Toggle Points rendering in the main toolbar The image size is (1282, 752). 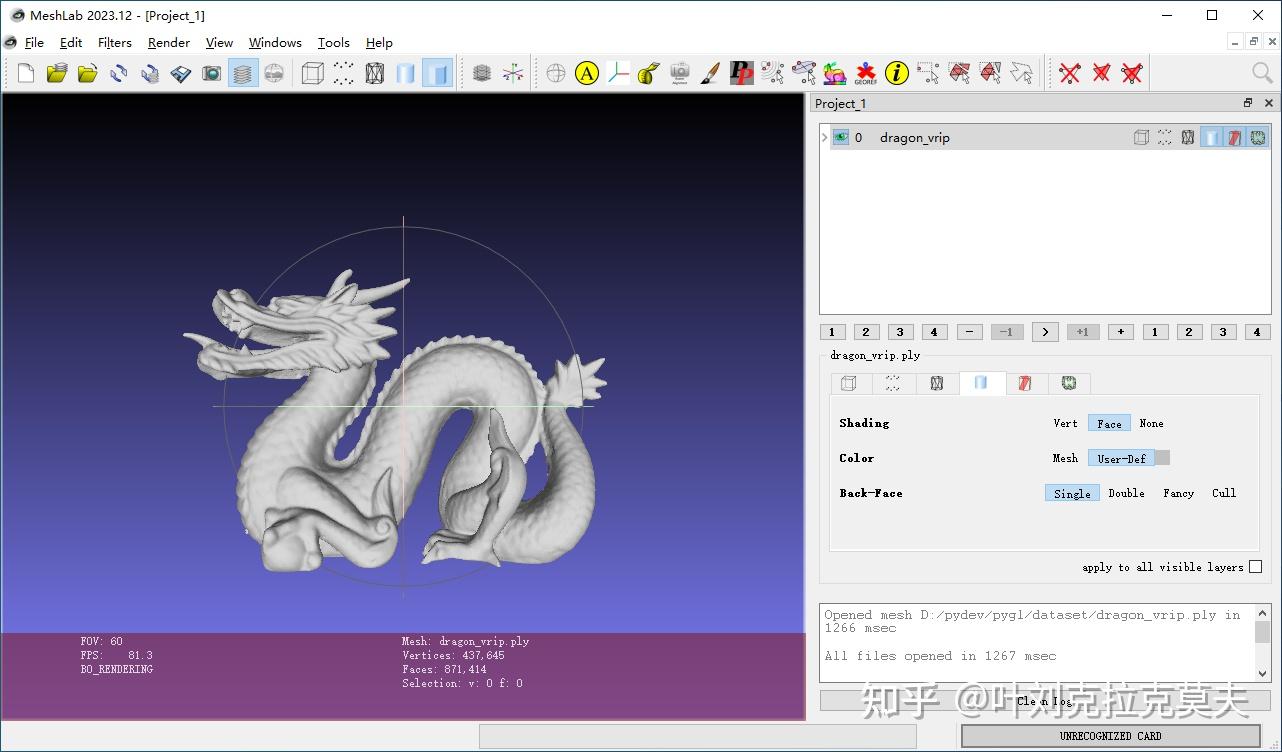click(x=343, y=73)
